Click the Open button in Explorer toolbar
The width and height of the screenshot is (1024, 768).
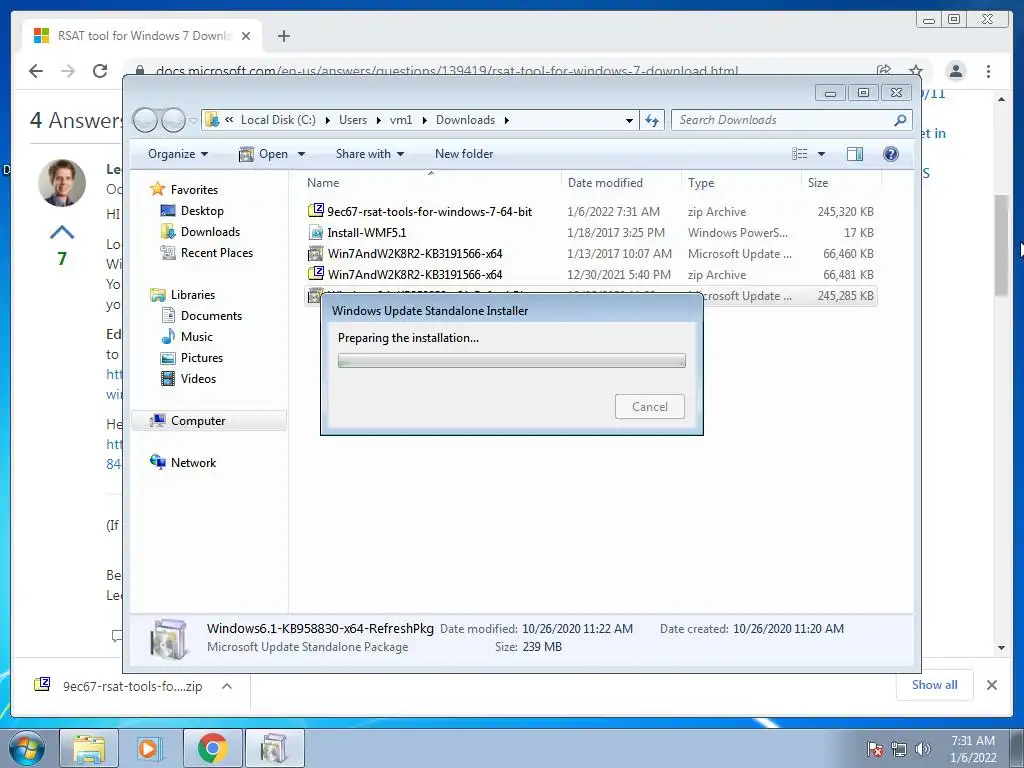[264, 154]
